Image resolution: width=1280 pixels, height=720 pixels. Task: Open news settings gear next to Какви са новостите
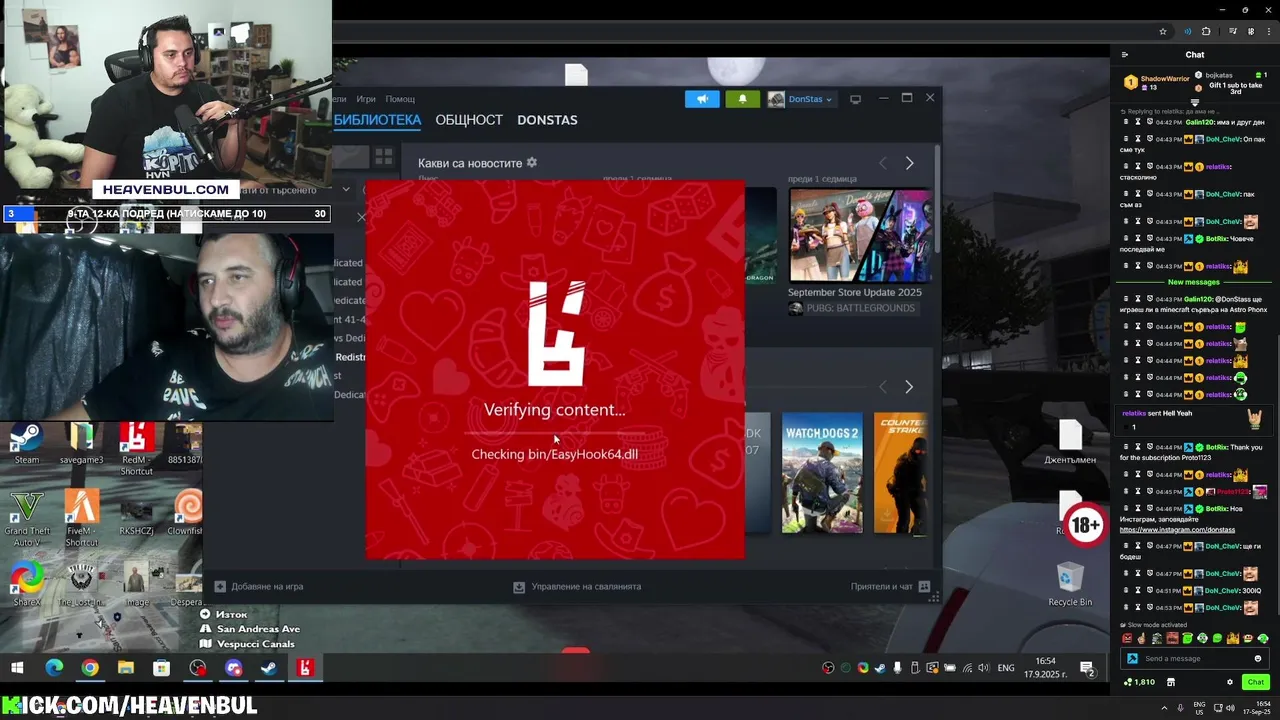(x=532, y=162)
